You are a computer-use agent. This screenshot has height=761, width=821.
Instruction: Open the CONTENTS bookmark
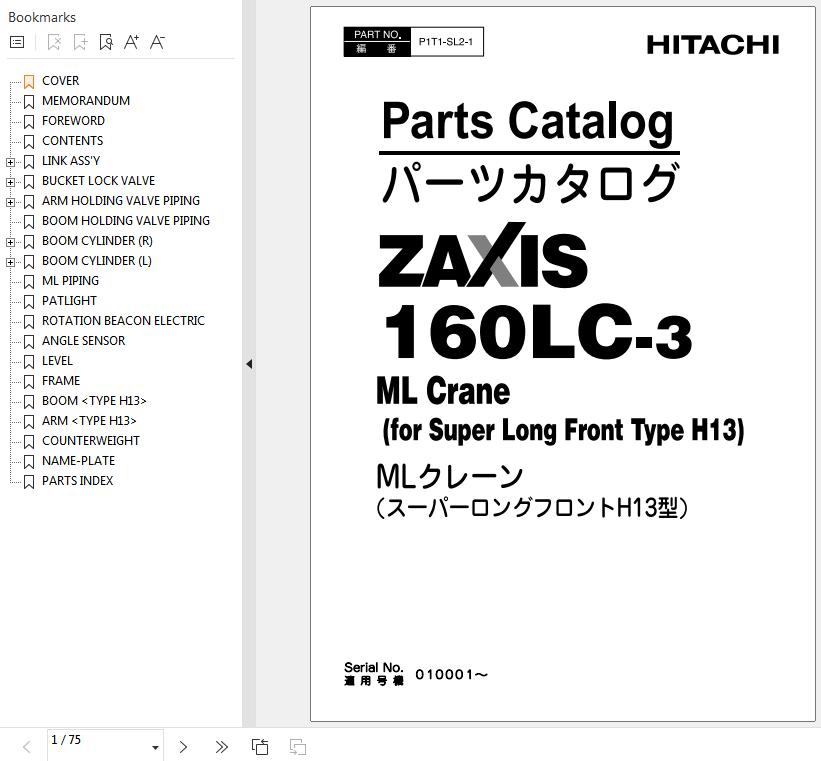pos(72,141)
